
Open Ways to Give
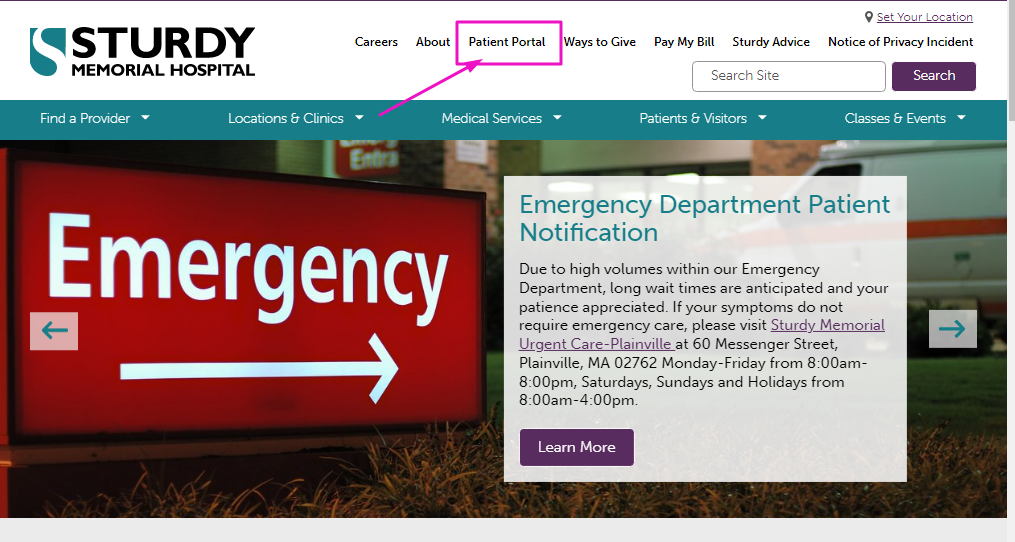click(x=599, y=42)
